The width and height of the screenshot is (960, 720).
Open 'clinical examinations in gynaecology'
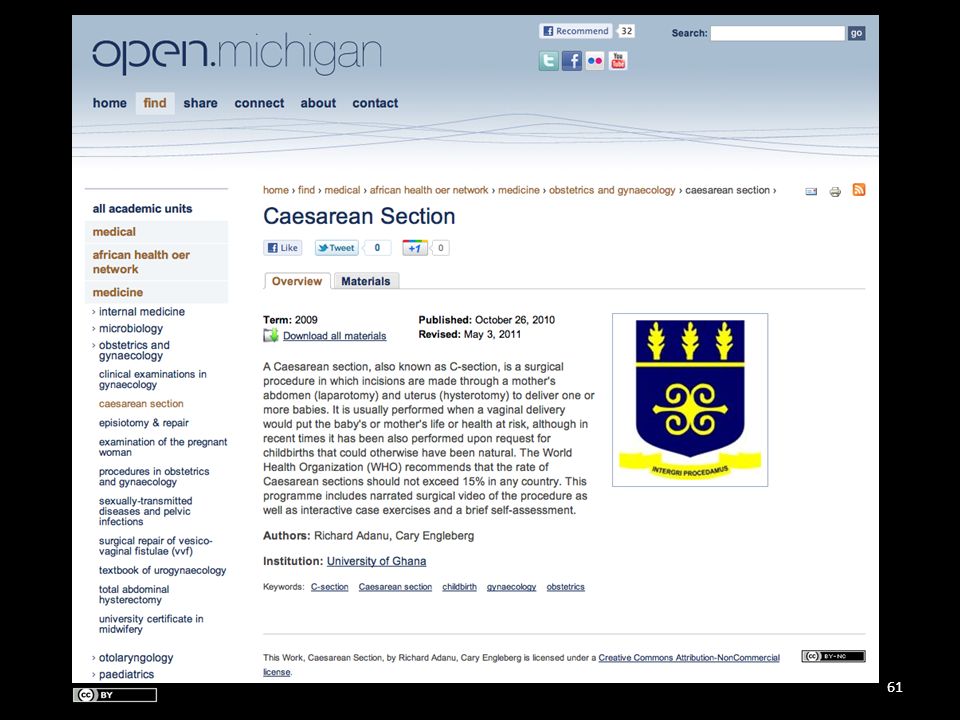click(152, 379)
